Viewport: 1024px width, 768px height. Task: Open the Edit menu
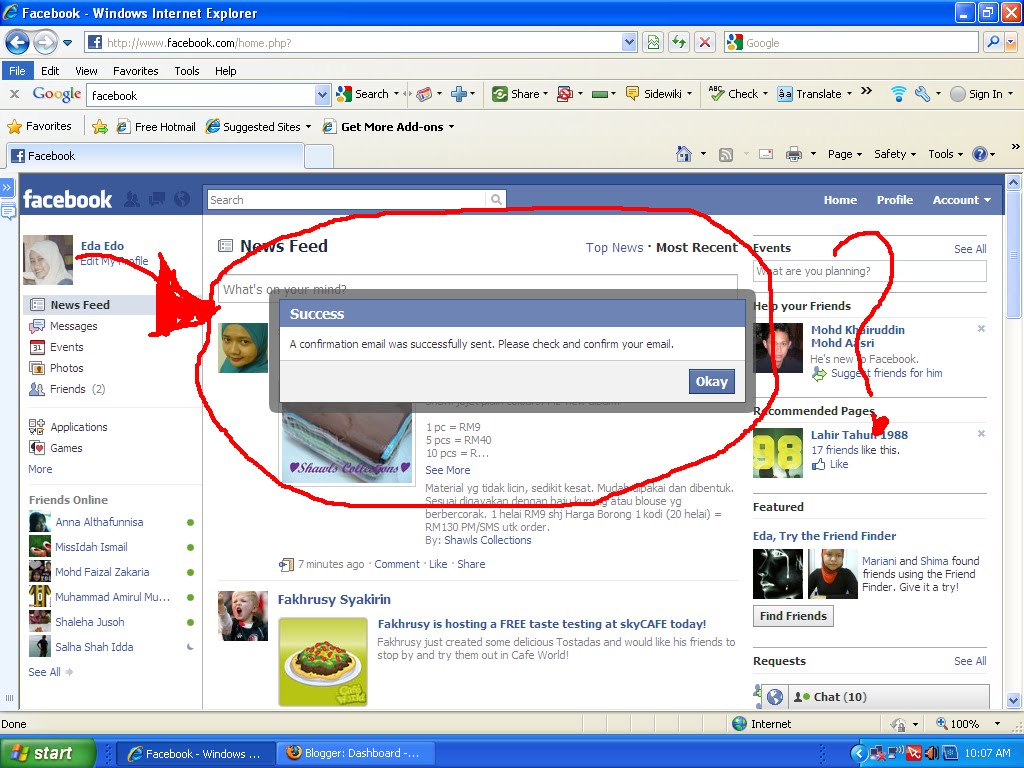pos(50,71)
